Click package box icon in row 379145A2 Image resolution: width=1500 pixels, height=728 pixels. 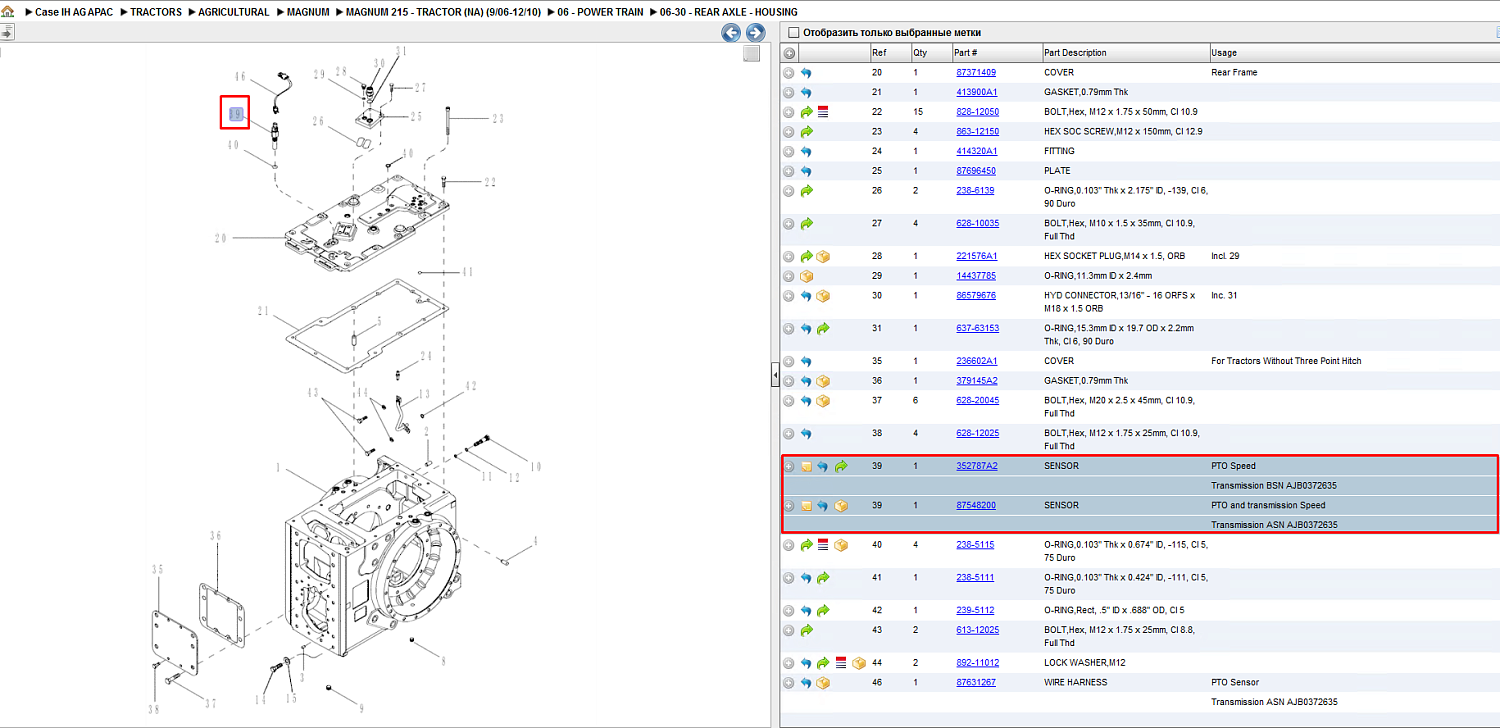823,381
